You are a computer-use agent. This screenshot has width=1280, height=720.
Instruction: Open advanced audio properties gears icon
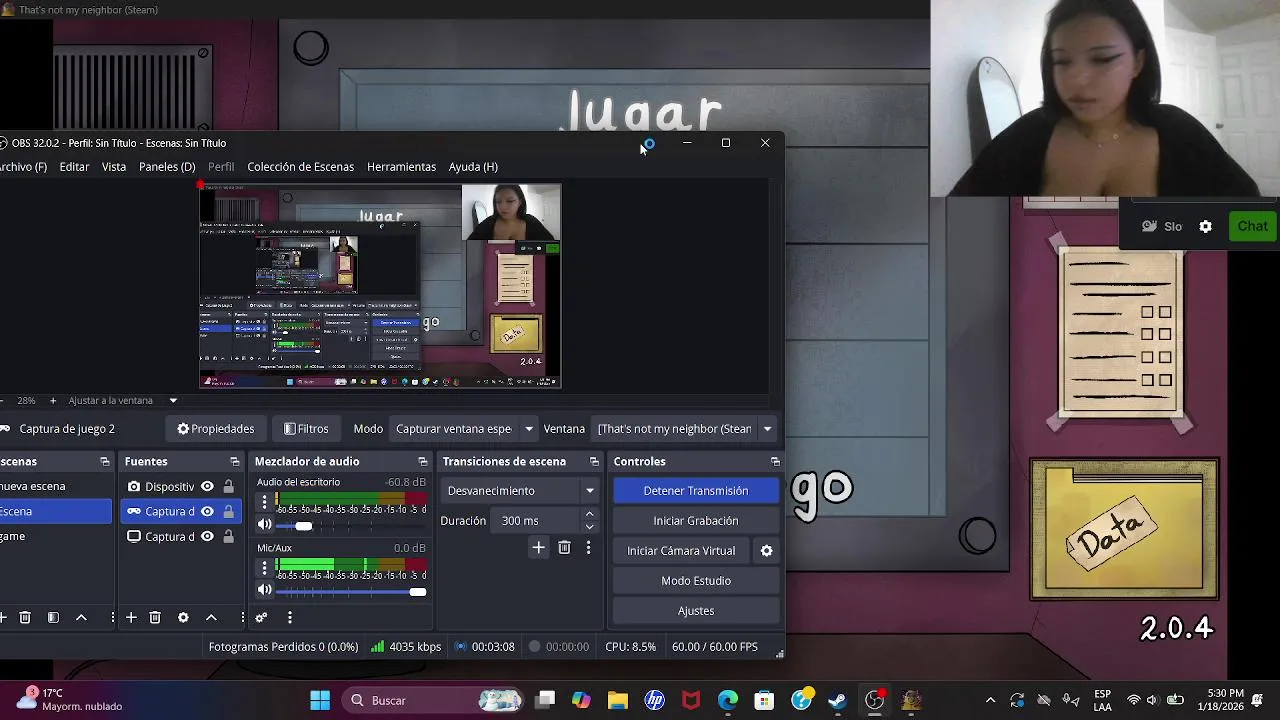[x=261, y=618]
